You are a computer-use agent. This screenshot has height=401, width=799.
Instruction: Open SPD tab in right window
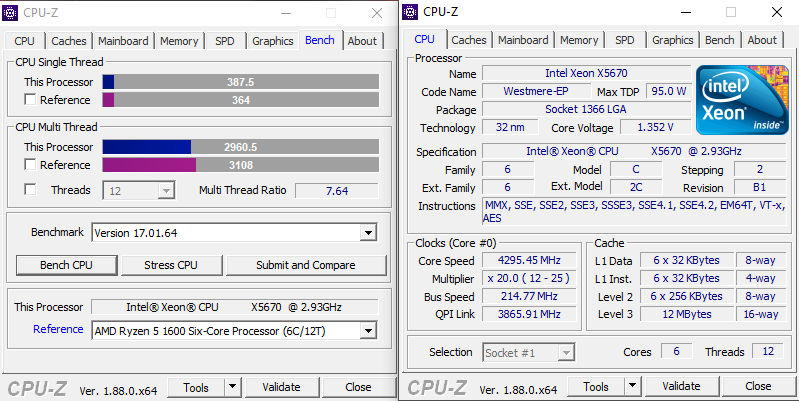click(x=625, y=40)
